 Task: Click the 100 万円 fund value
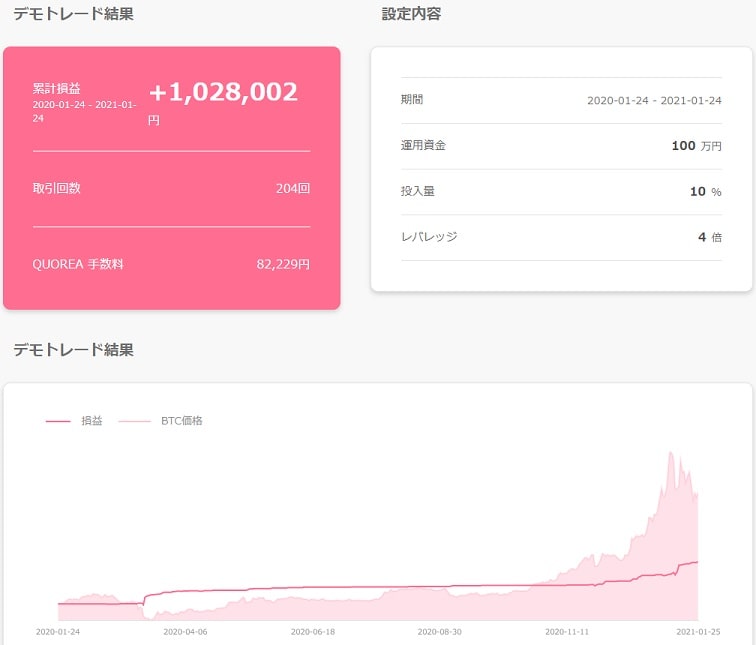tap(697, 146)
